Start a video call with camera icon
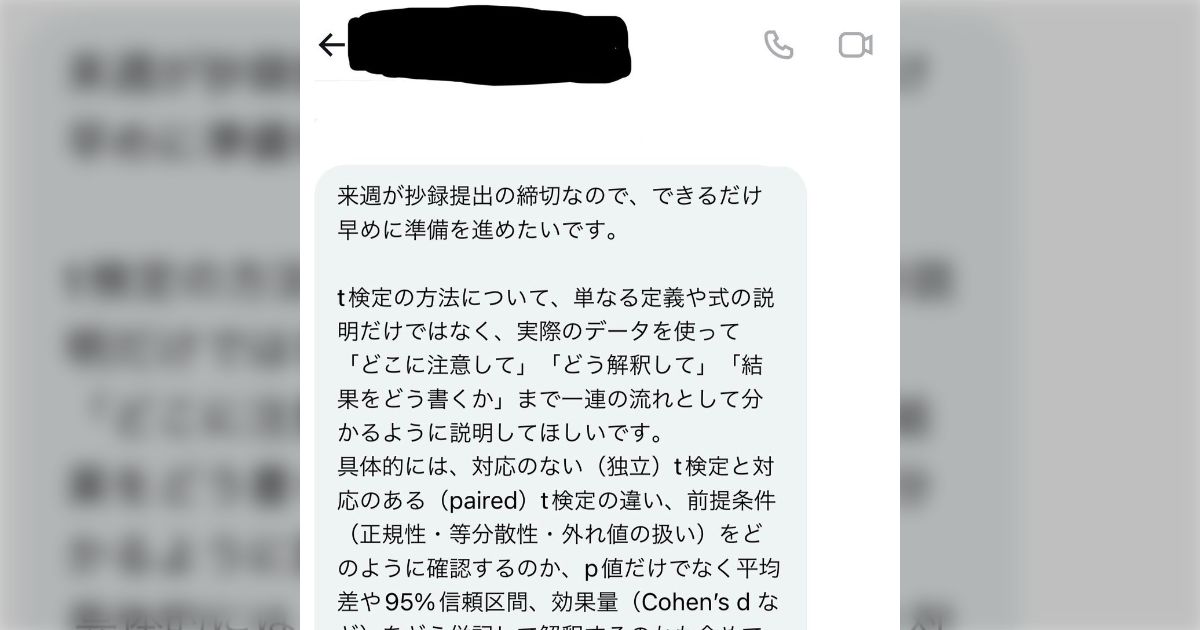 pos(855,45)
